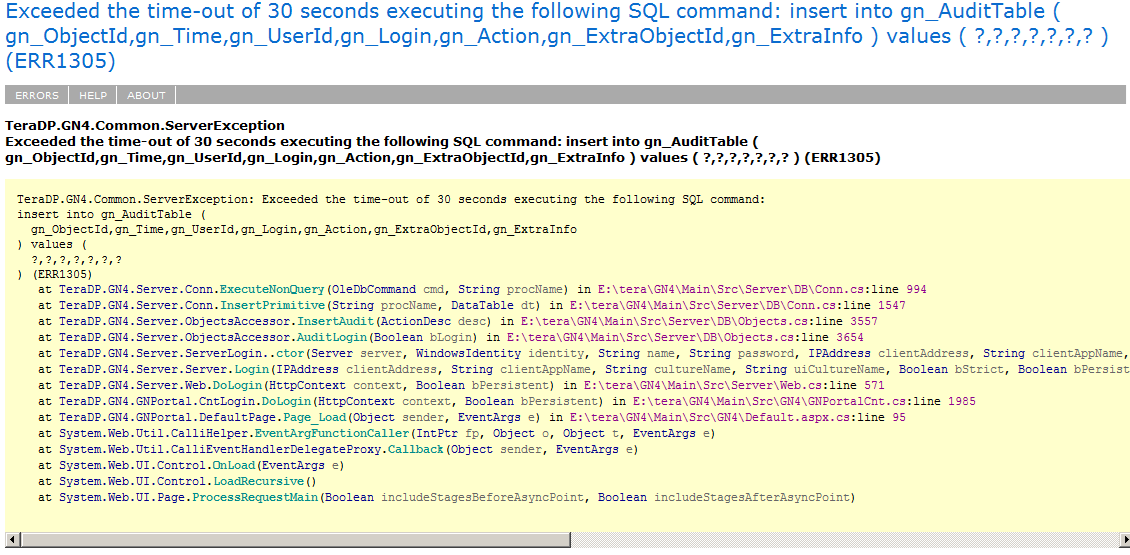Click the Control.LoadRecursive stack trace line

click(x=177, y=481)
